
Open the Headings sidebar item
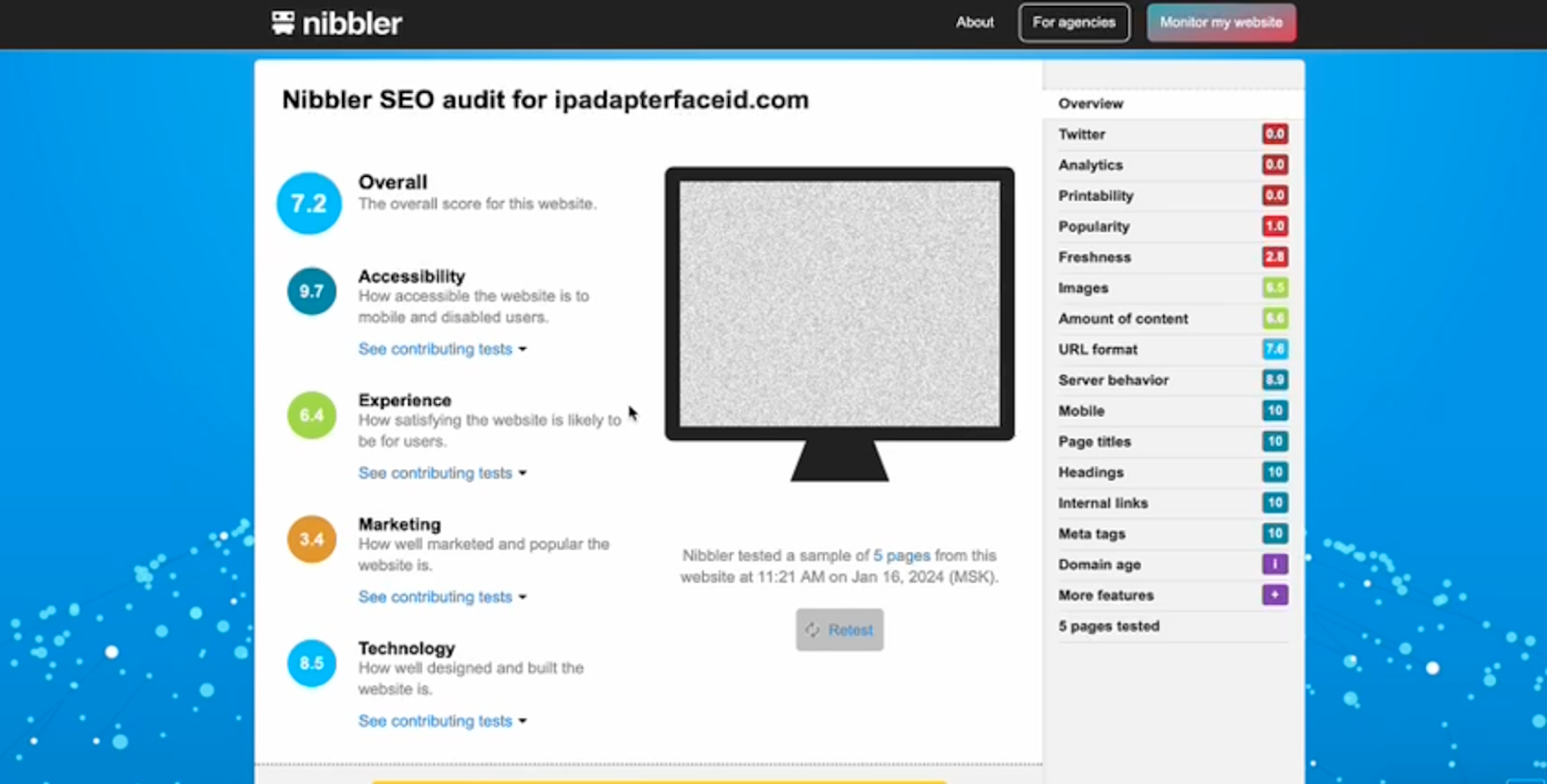1173,472
